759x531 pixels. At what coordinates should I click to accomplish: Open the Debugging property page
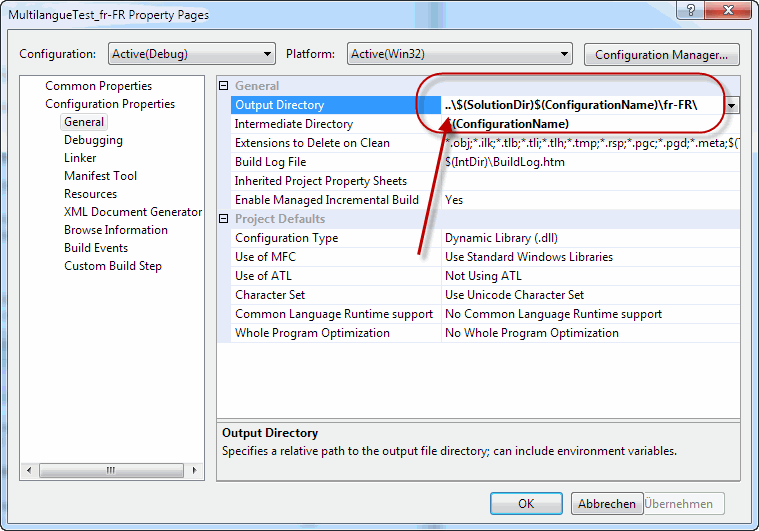coord(93,140)
